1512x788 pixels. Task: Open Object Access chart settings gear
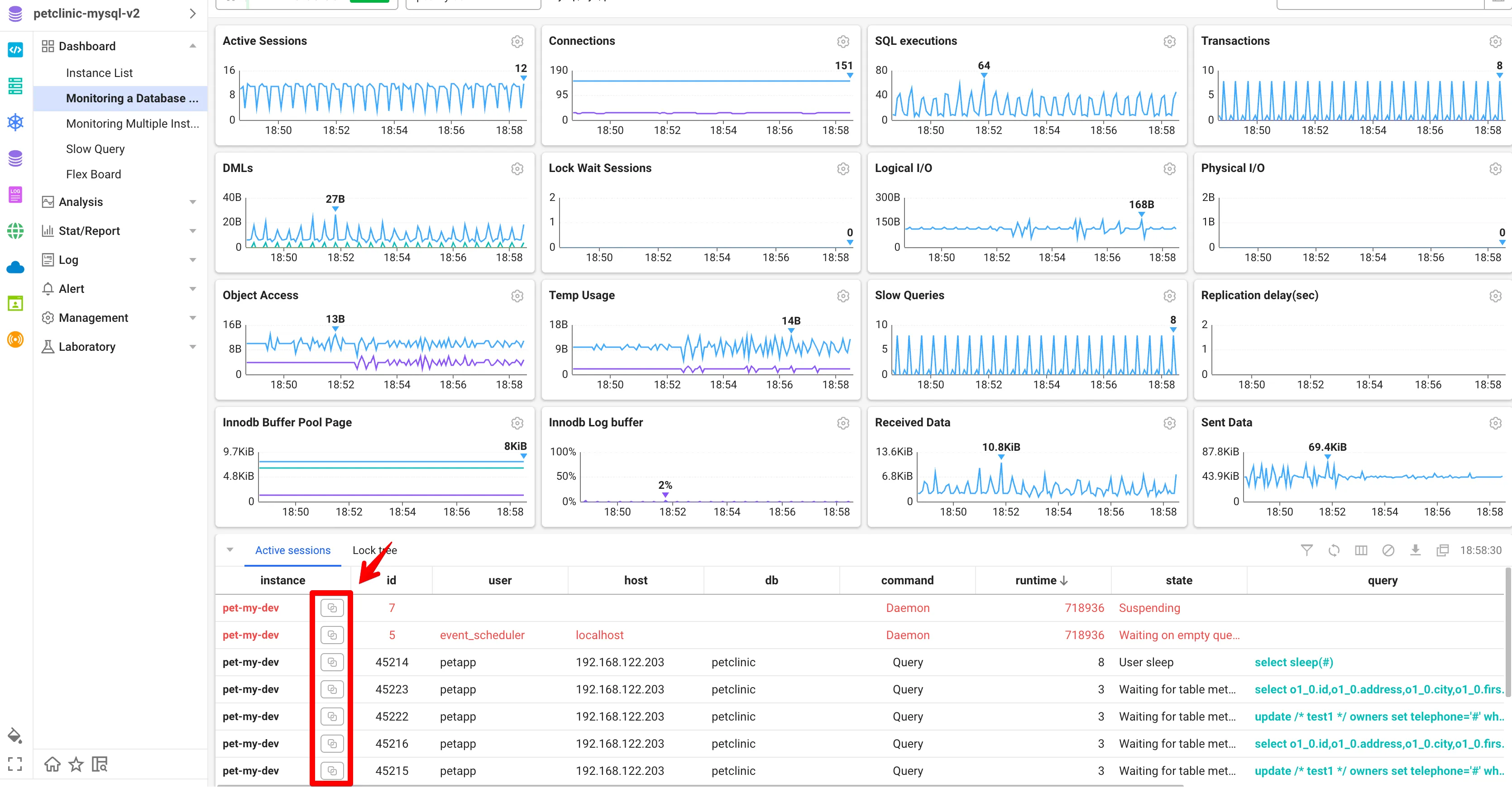point(517,296)
